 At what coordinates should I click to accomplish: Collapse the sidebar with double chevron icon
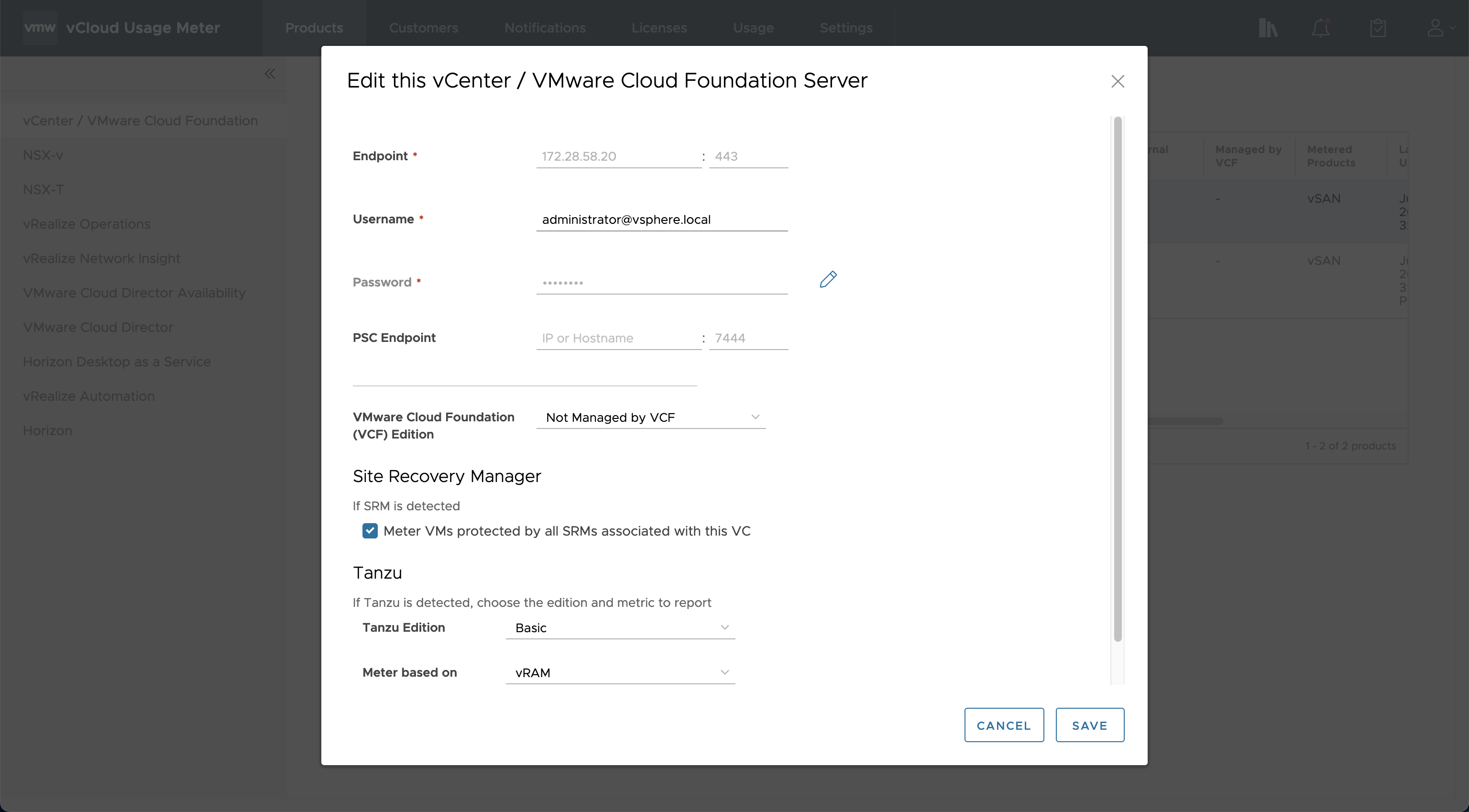pos(270,74)
